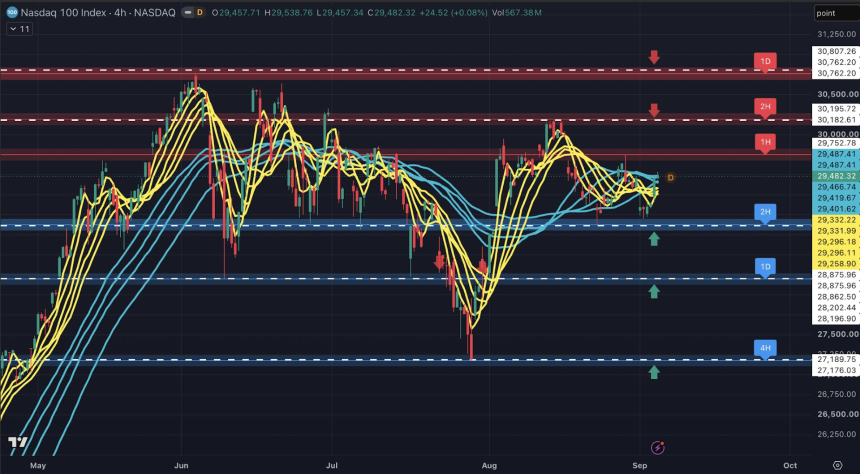Click the red down arrow above the 1D resistance zone
Screen dimensions: 860x474
(x=654, y=57)
